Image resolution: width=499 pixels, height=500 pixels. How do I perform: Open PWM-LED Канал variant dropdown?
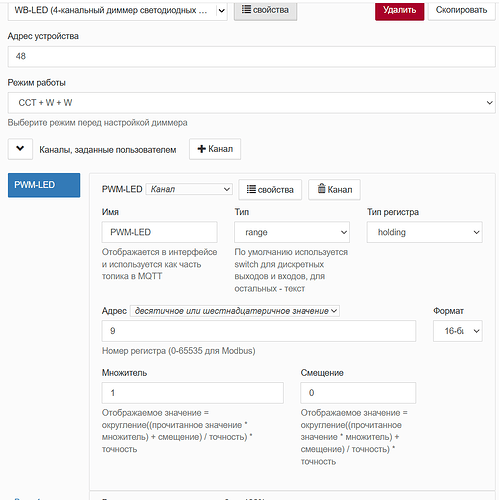pos(189,189)
